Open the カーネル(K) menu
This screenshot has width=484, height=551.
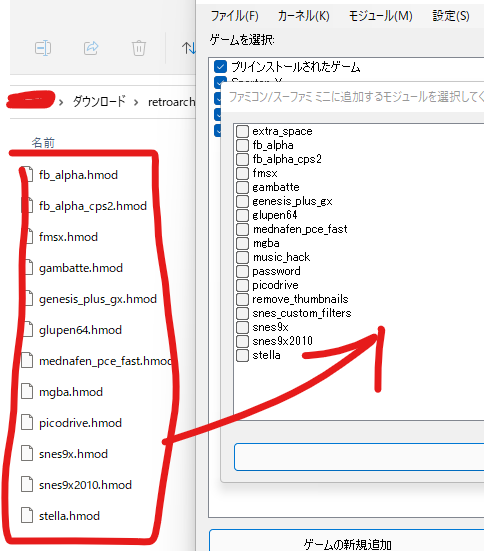tap(304, 16)
